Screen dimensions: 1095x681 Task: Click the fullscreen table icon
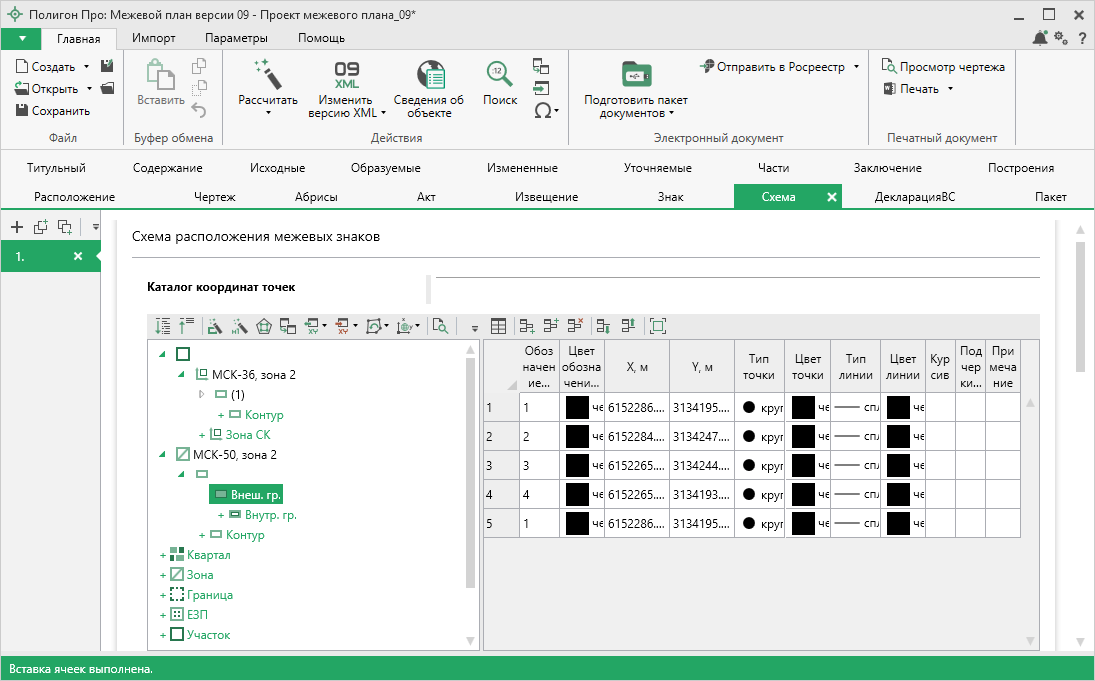[x=657, y=326]
